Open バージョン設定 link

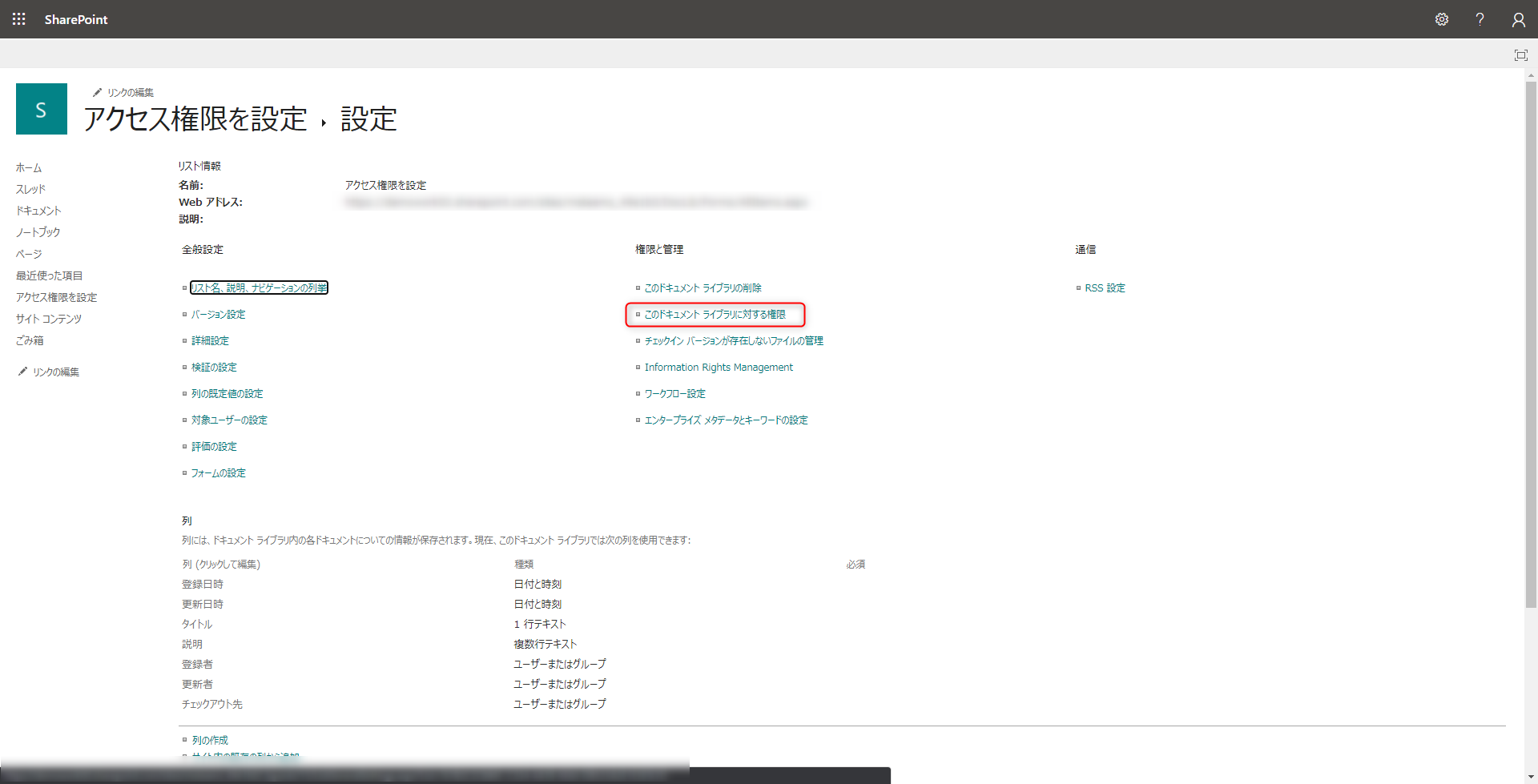[218, 315]
